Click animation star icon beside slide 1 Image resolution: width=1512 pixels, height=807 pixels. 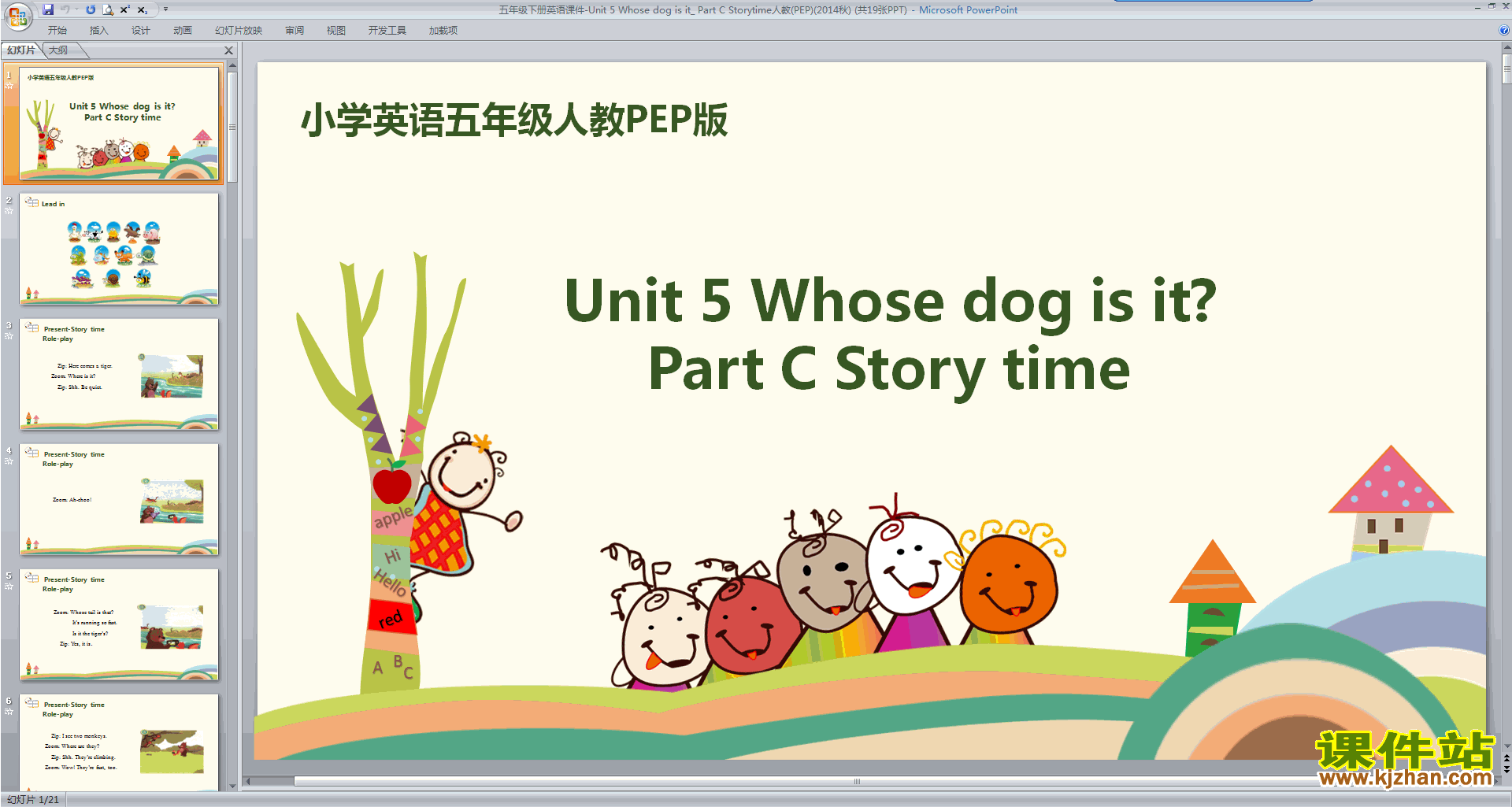click(x=9, y=86)
